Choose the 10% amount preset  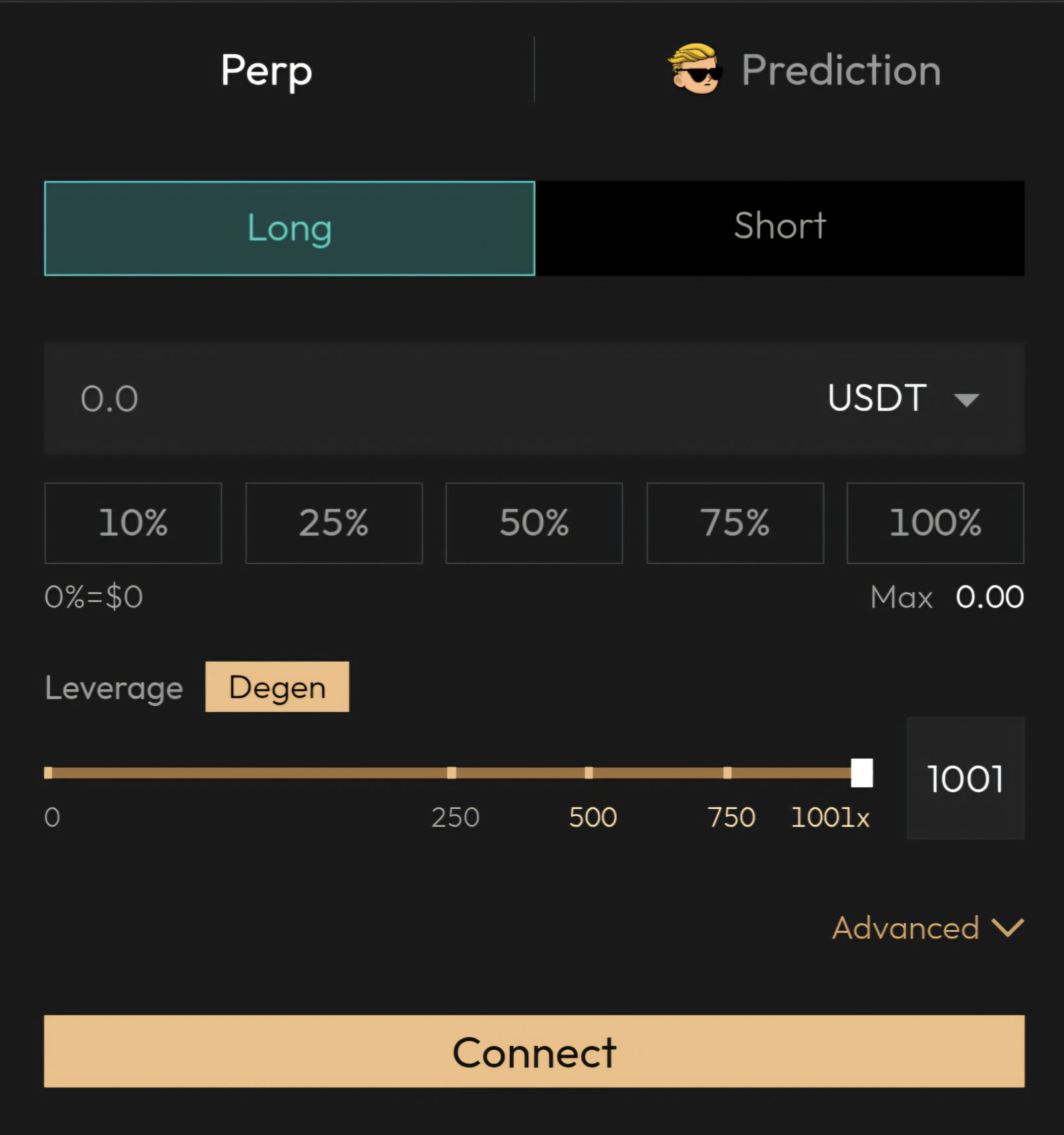133,523
